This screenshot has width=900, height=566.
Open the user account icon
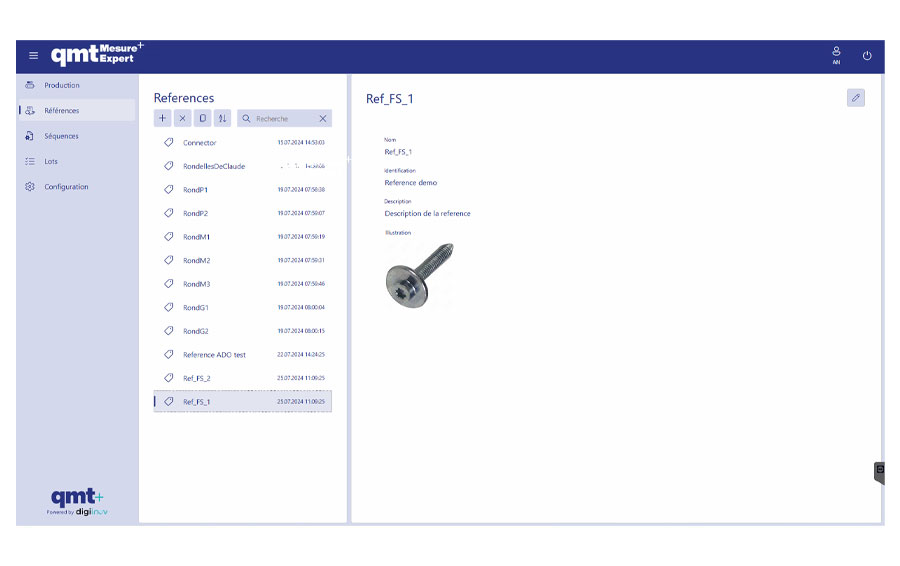click(x=836, y=55)
